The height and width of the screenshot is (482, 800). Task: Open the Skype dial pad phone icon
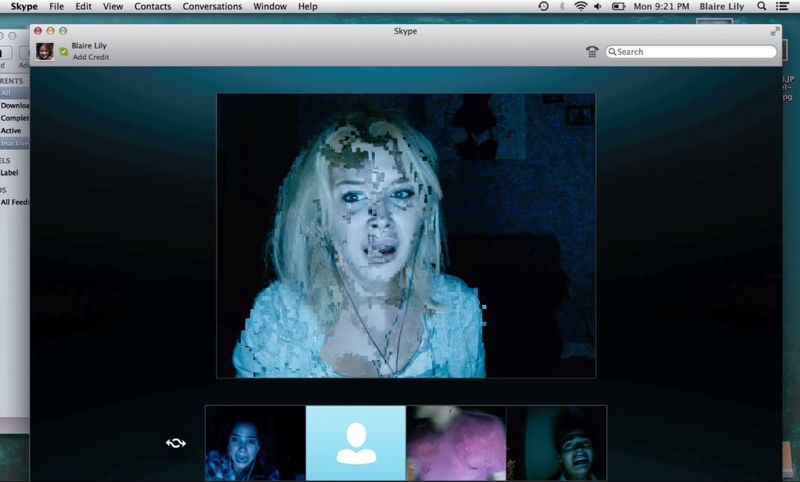pyautogui.click(x=592, y=52)
